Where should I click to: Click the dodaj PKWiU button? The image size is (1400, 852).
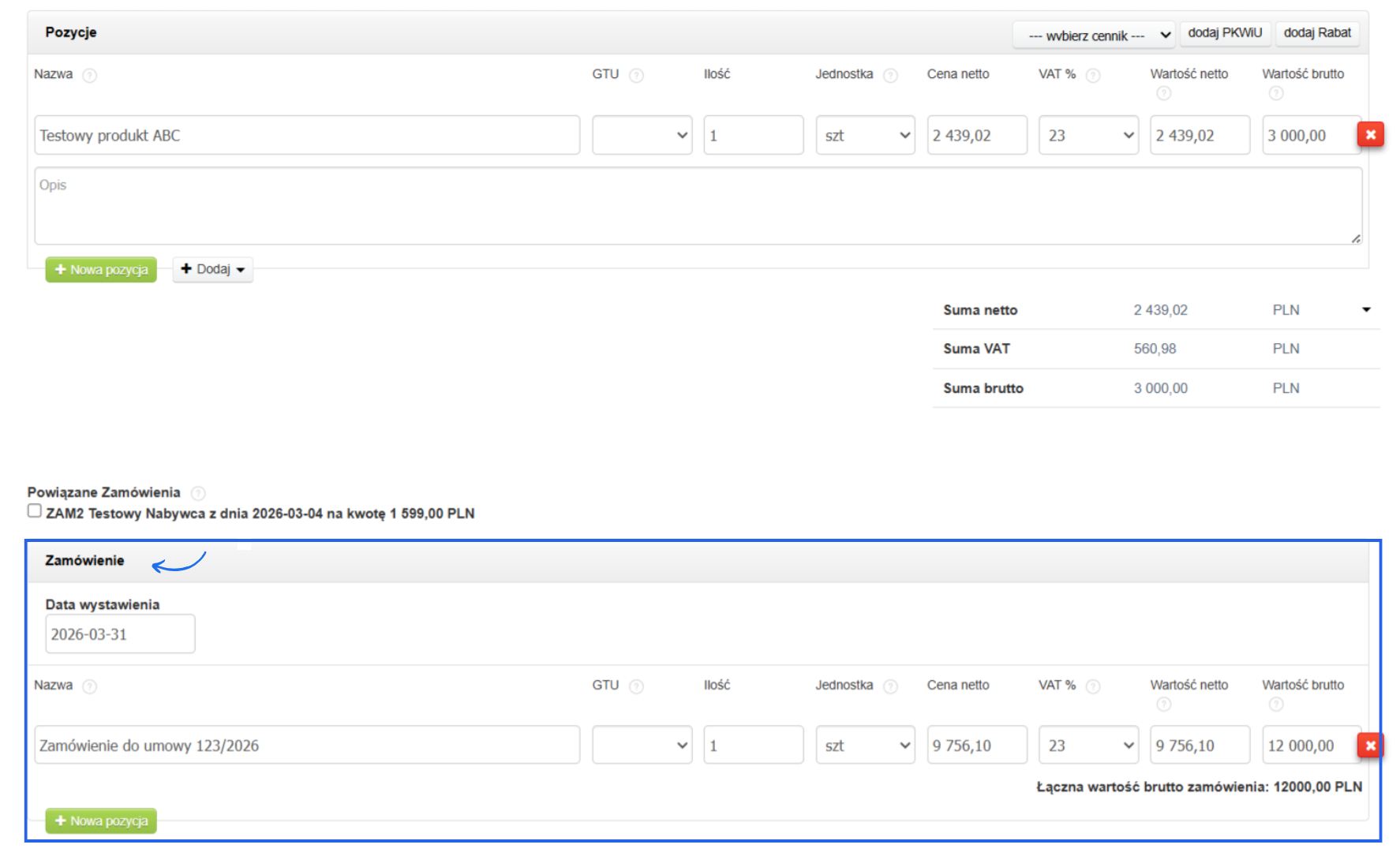coord(1225,33)
